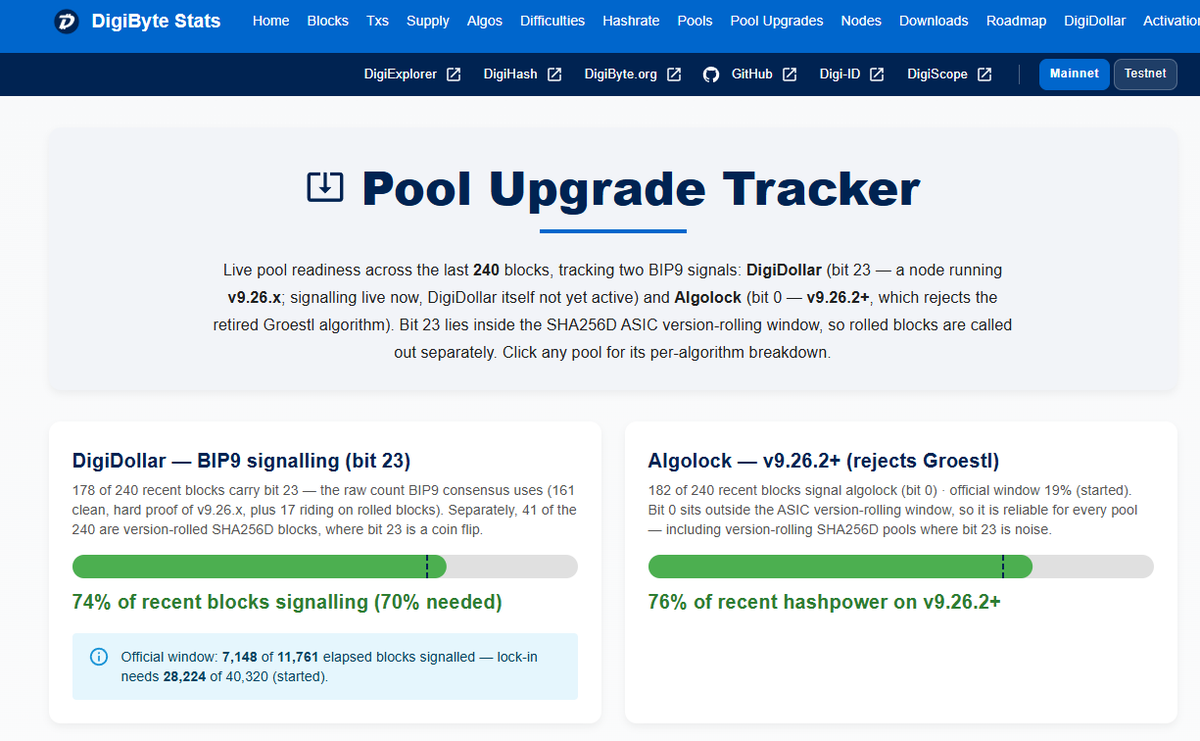Click the 'DigiDollar — BIP9 signalling (bit 23)' heading

coord(241,461)
